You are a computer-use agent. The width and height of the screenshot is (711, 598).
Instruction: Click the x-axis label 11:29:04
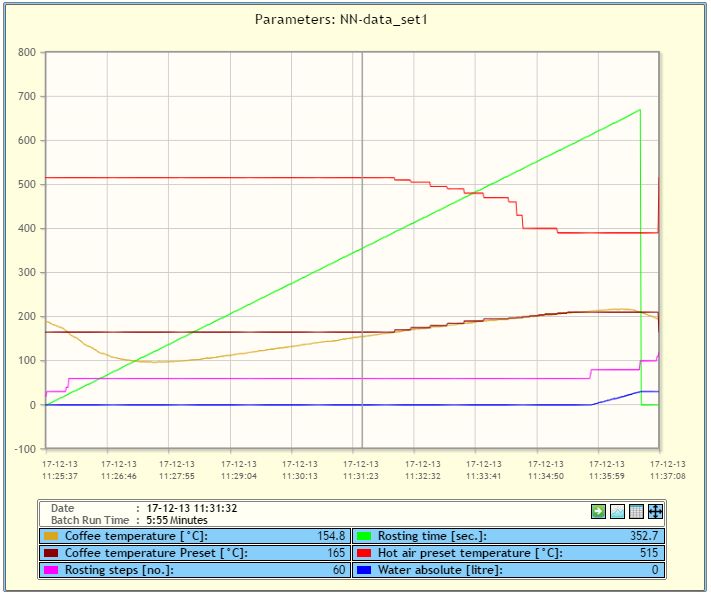[239, 476]
